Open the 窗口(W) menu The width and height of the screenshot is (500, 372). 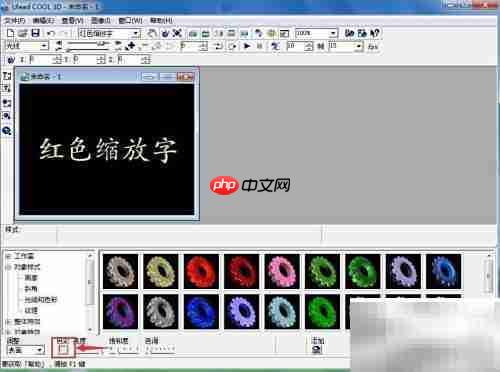point(130,21)
